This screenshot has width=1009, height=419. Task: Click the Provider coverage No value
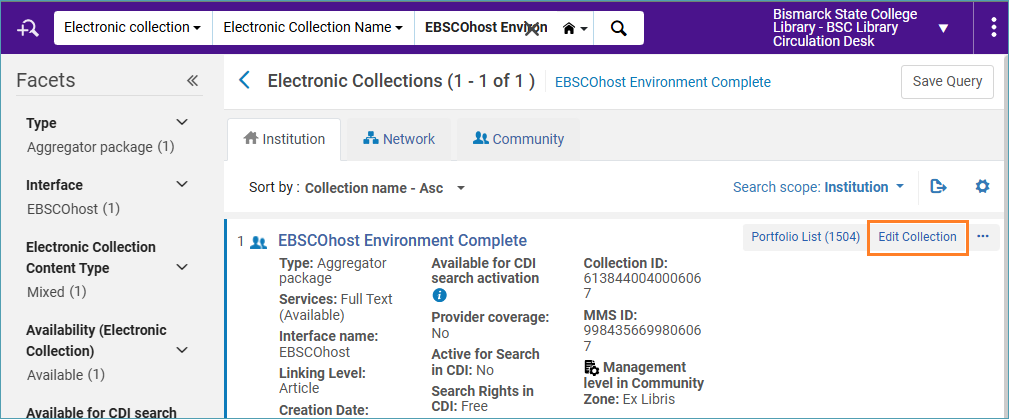tap(440, 333)
